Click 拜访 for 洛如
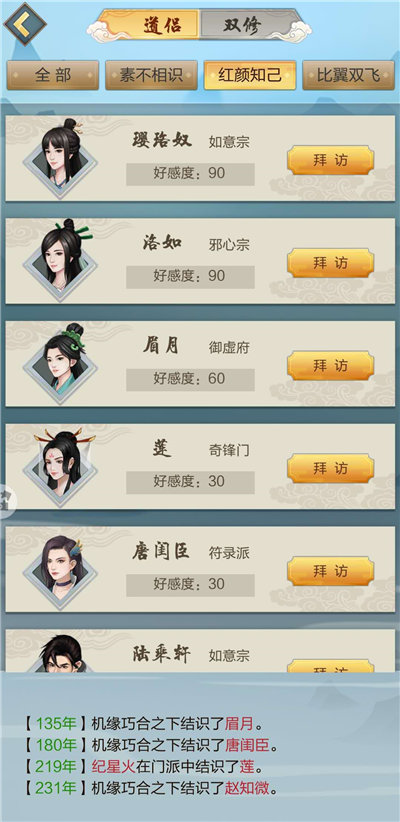 click(330, 263)
